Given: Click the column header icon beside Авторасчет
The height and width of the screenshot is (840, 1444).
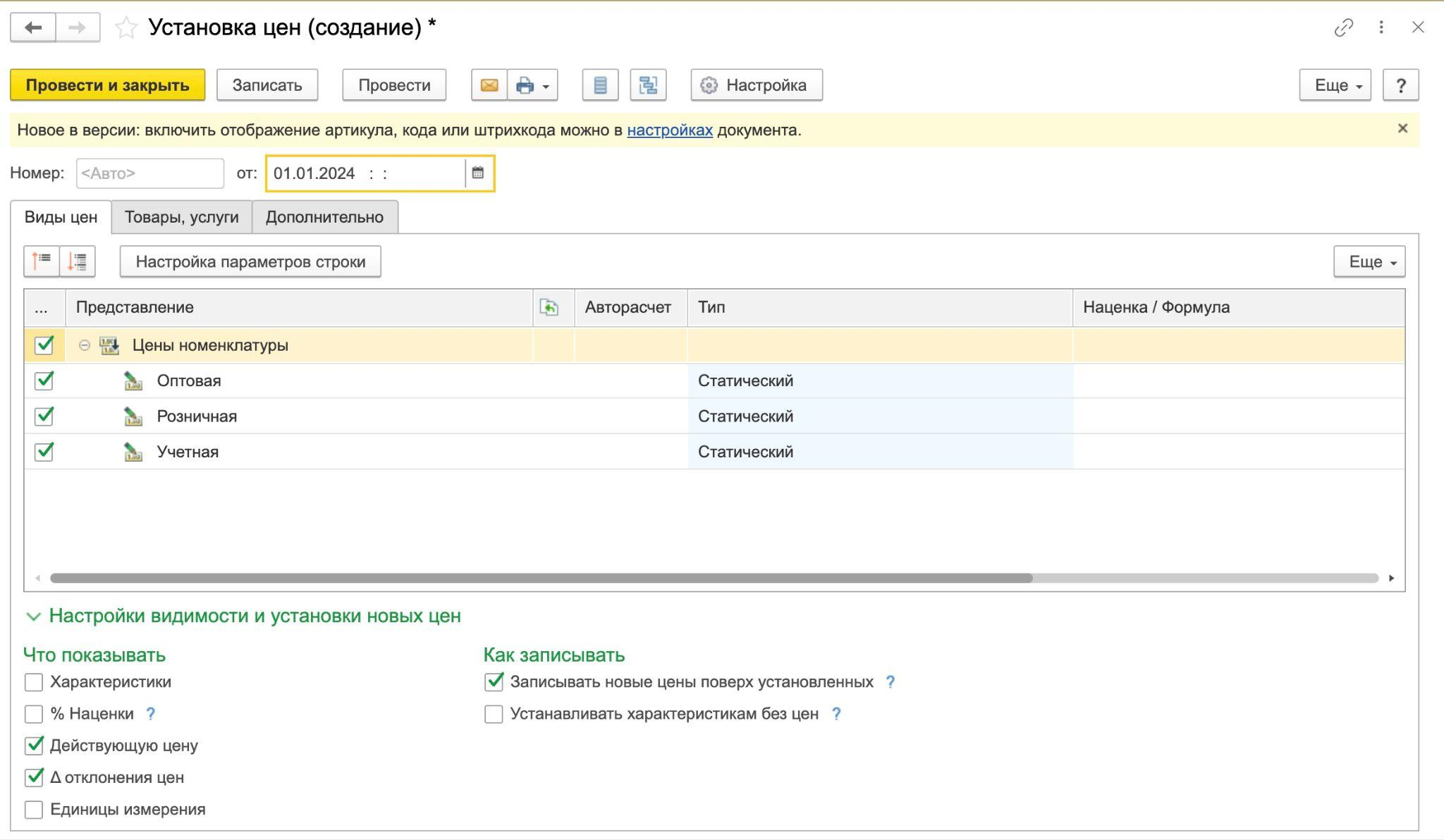Looking at the screenshot, I should point(549,307).
